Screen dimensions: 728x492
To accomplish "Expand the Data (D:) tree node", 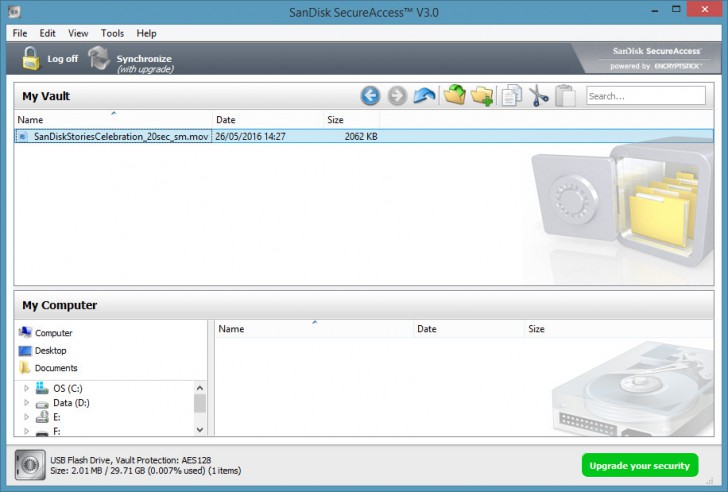I will 26,402.
